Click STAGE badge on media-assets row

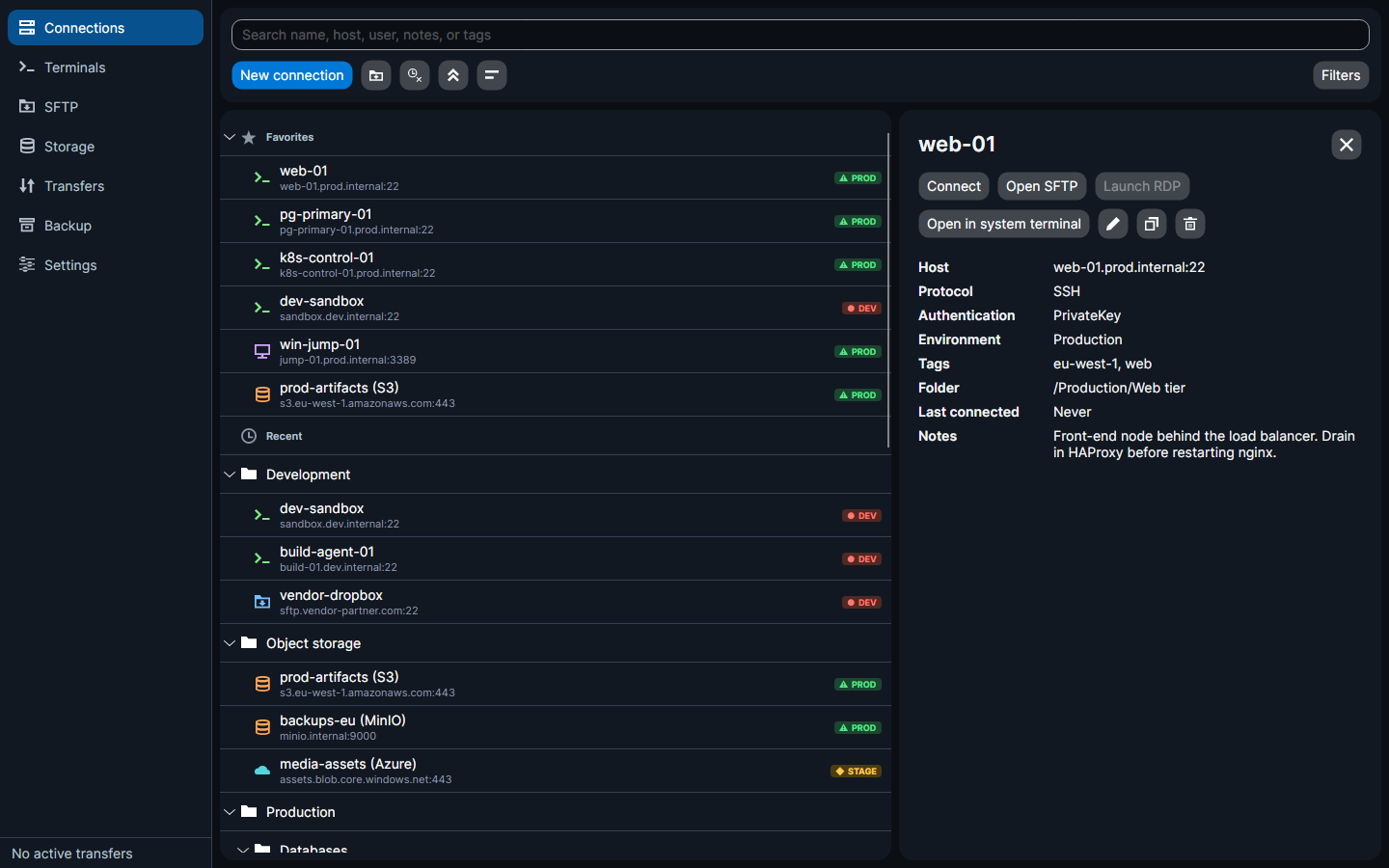pos(856,772)
